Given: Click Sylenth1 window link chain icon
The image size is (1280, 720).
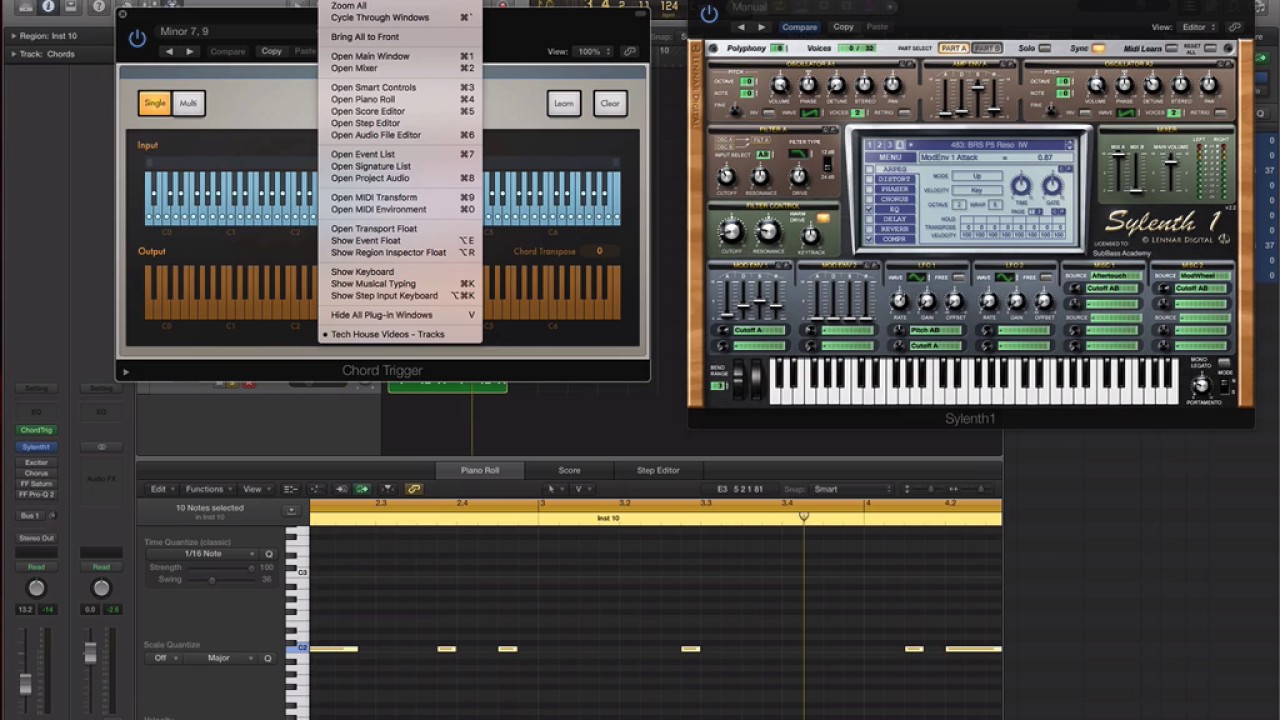Looking at the screenshot, I should (x=1235, y=27).
